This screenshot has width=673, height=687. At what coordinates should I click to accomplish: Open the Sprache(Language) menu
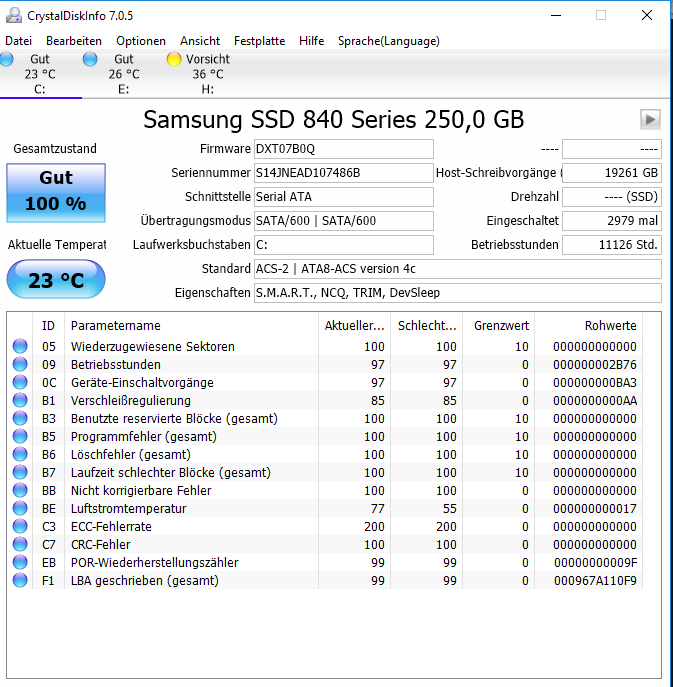[x=389, y=41]
